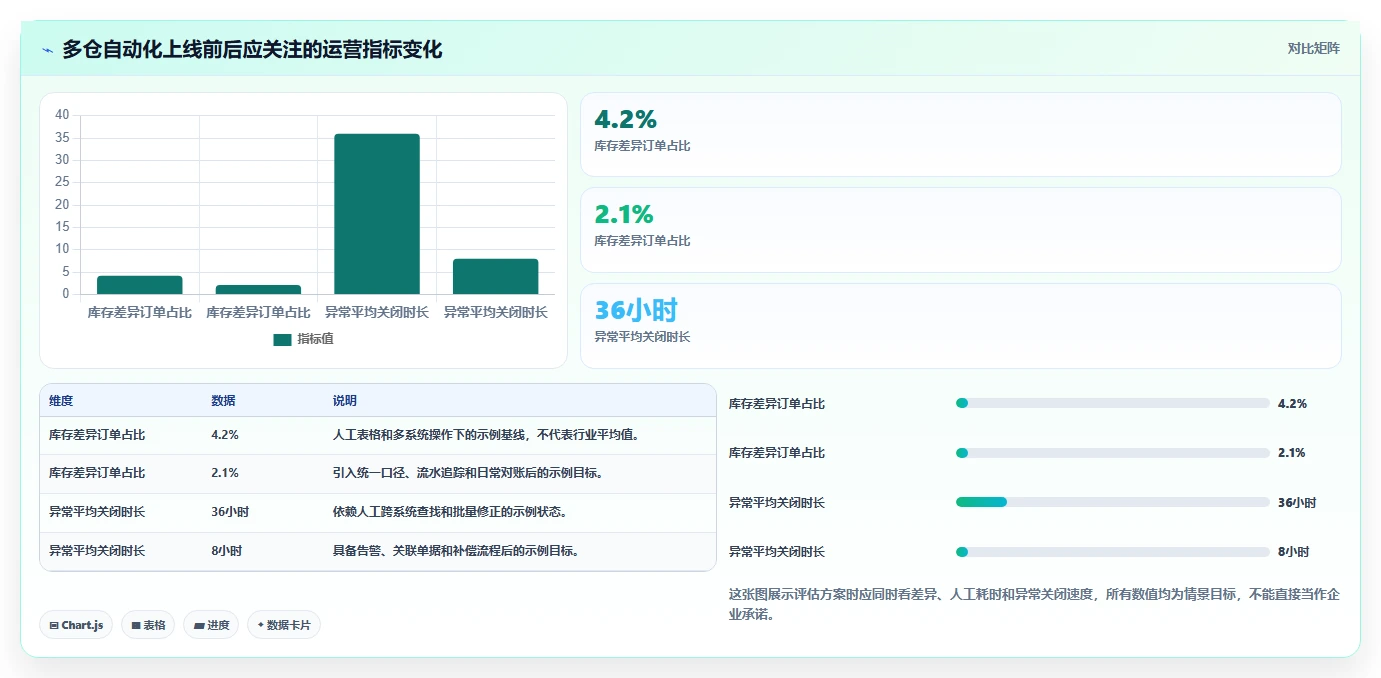Click the lightning icon beside the page title
Viewport: 1381px width, 678px height.
point(48,50)
